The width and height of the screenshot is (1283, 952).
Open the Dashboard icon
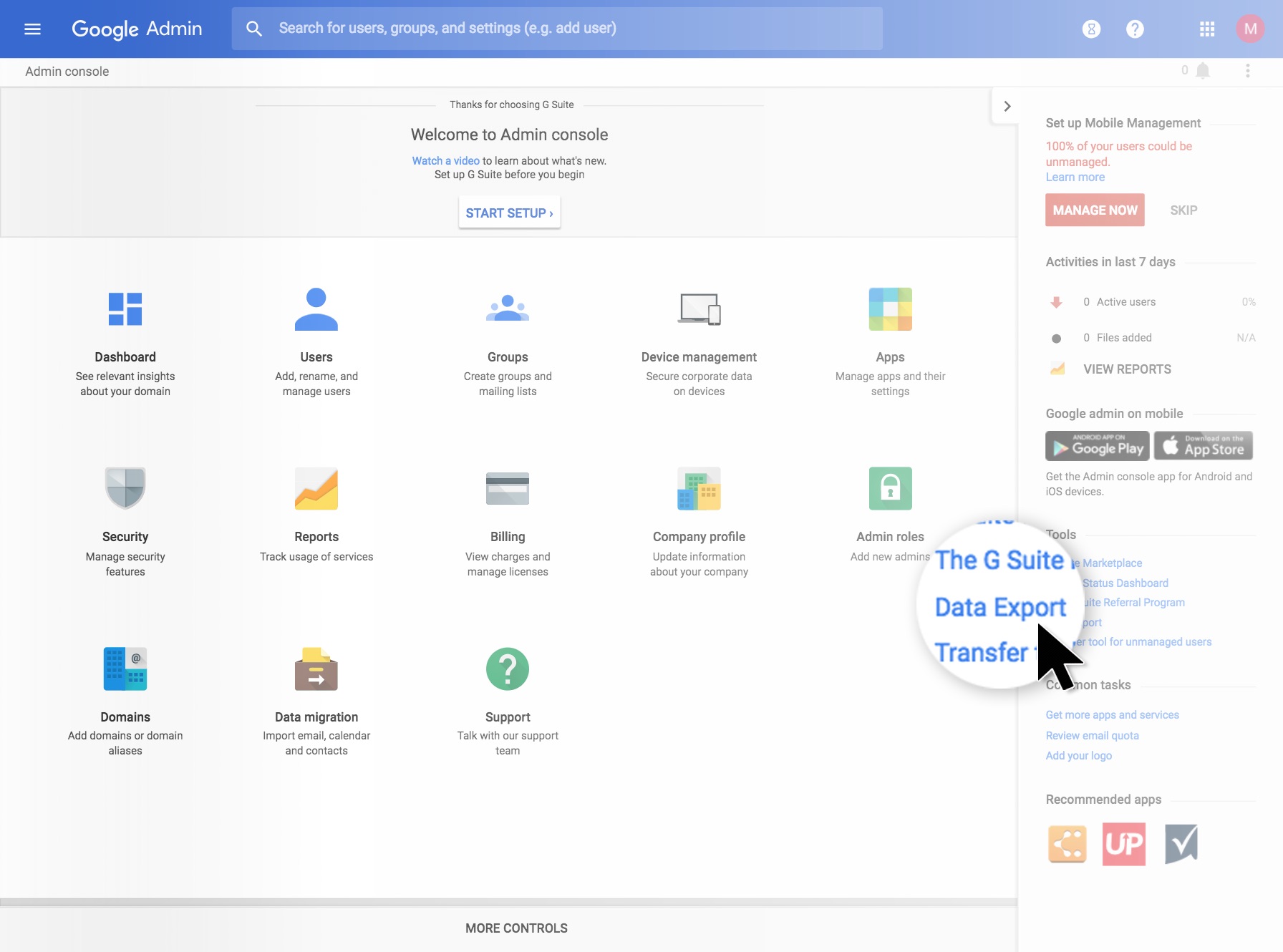point(125,309)
